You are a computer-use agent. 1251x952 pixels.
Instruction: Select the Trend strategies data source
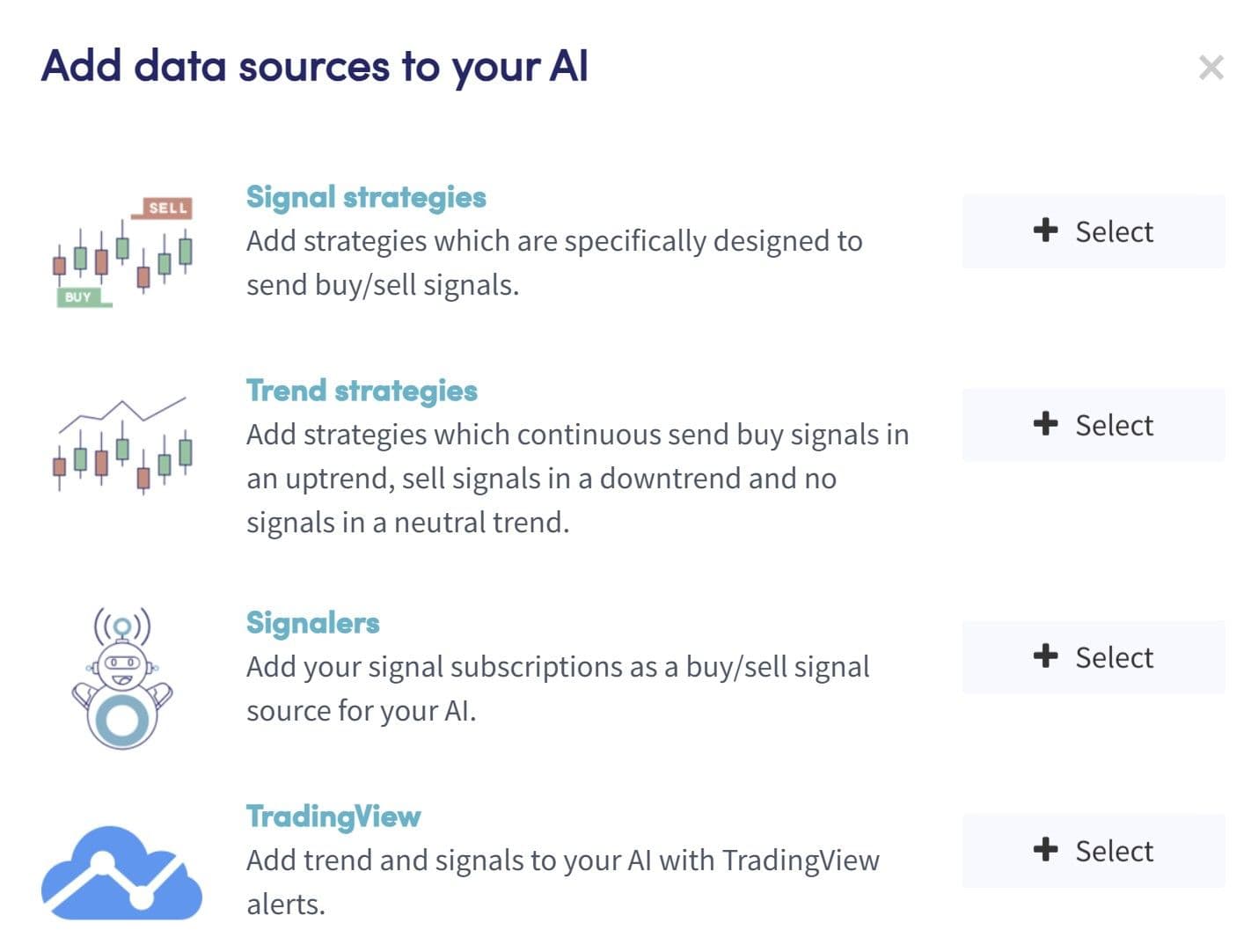tap(1093, 424)
